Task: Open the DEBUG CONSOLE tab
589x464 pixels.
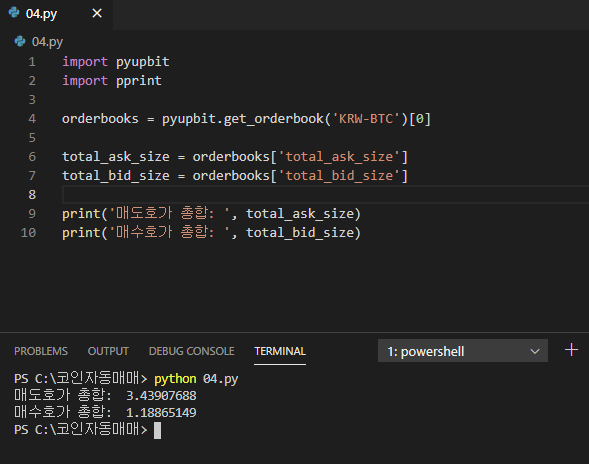Action: pos(192,351)
